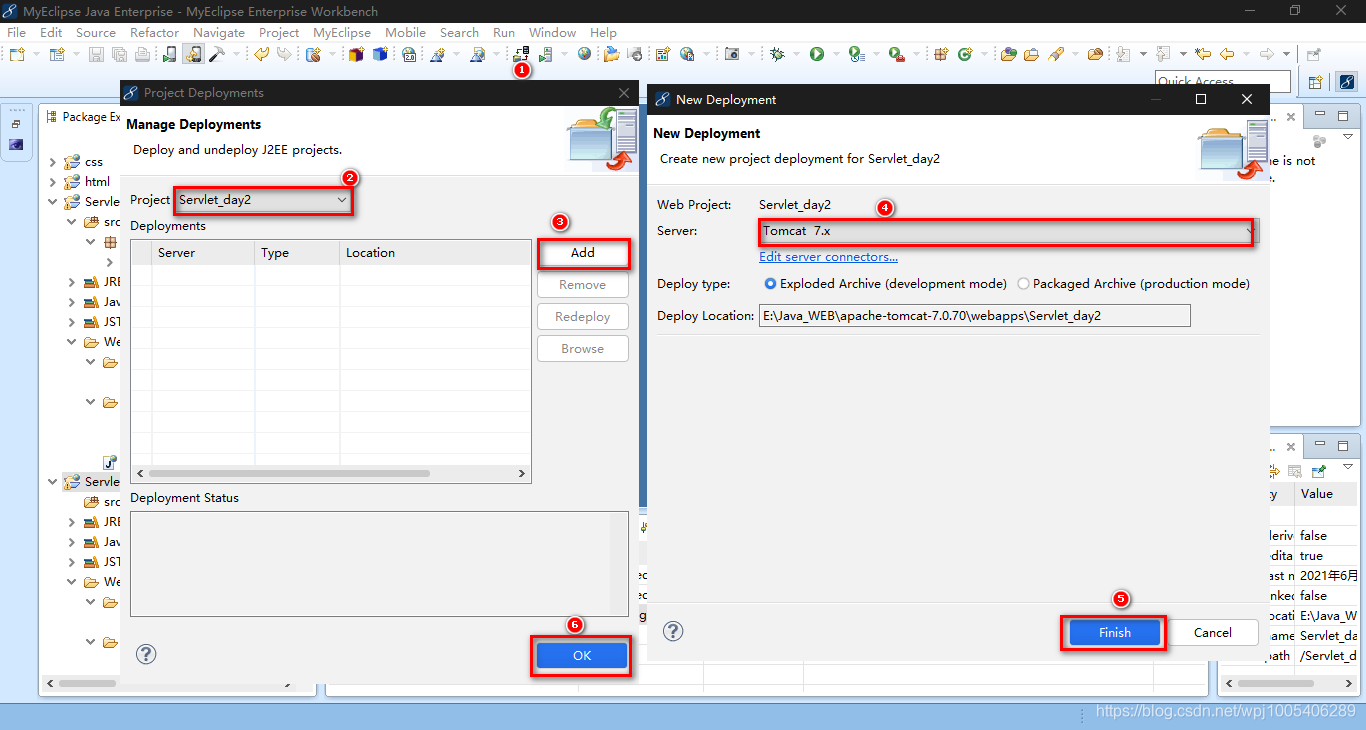Click the Print toolbar icon

(142, 54)
